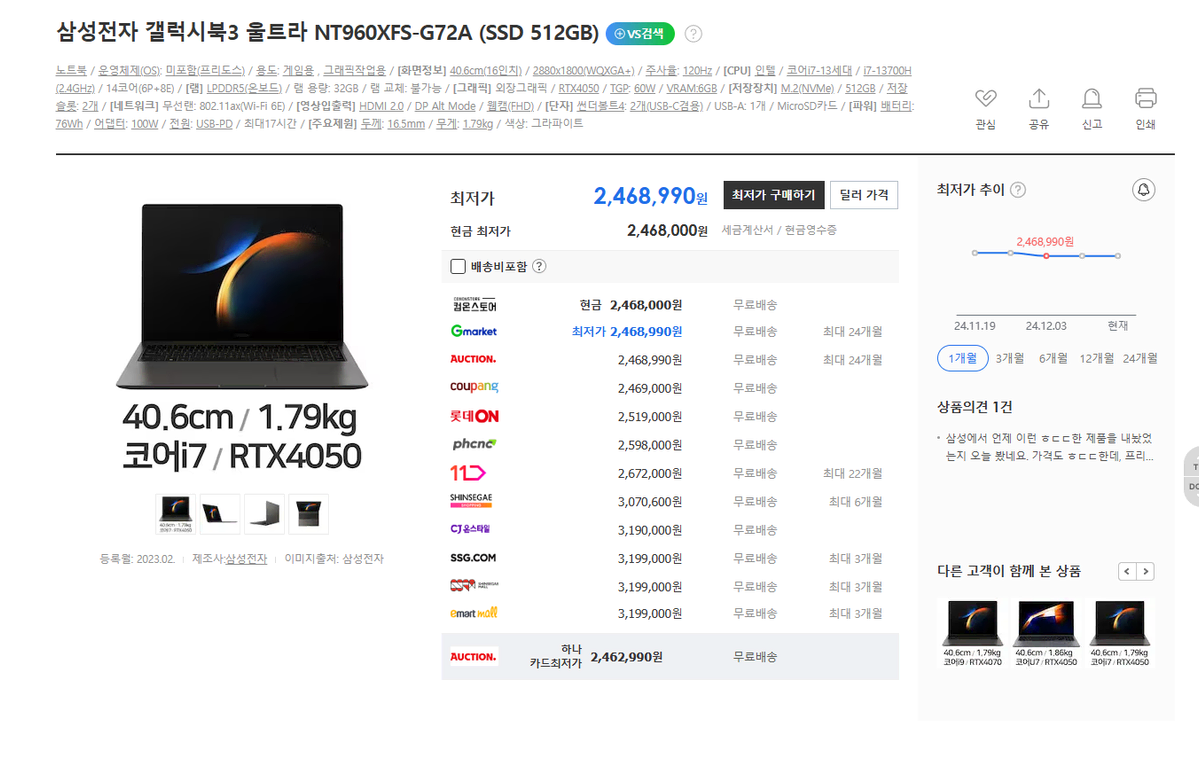Select the 12개월 price trend period

click(1097, 358)
